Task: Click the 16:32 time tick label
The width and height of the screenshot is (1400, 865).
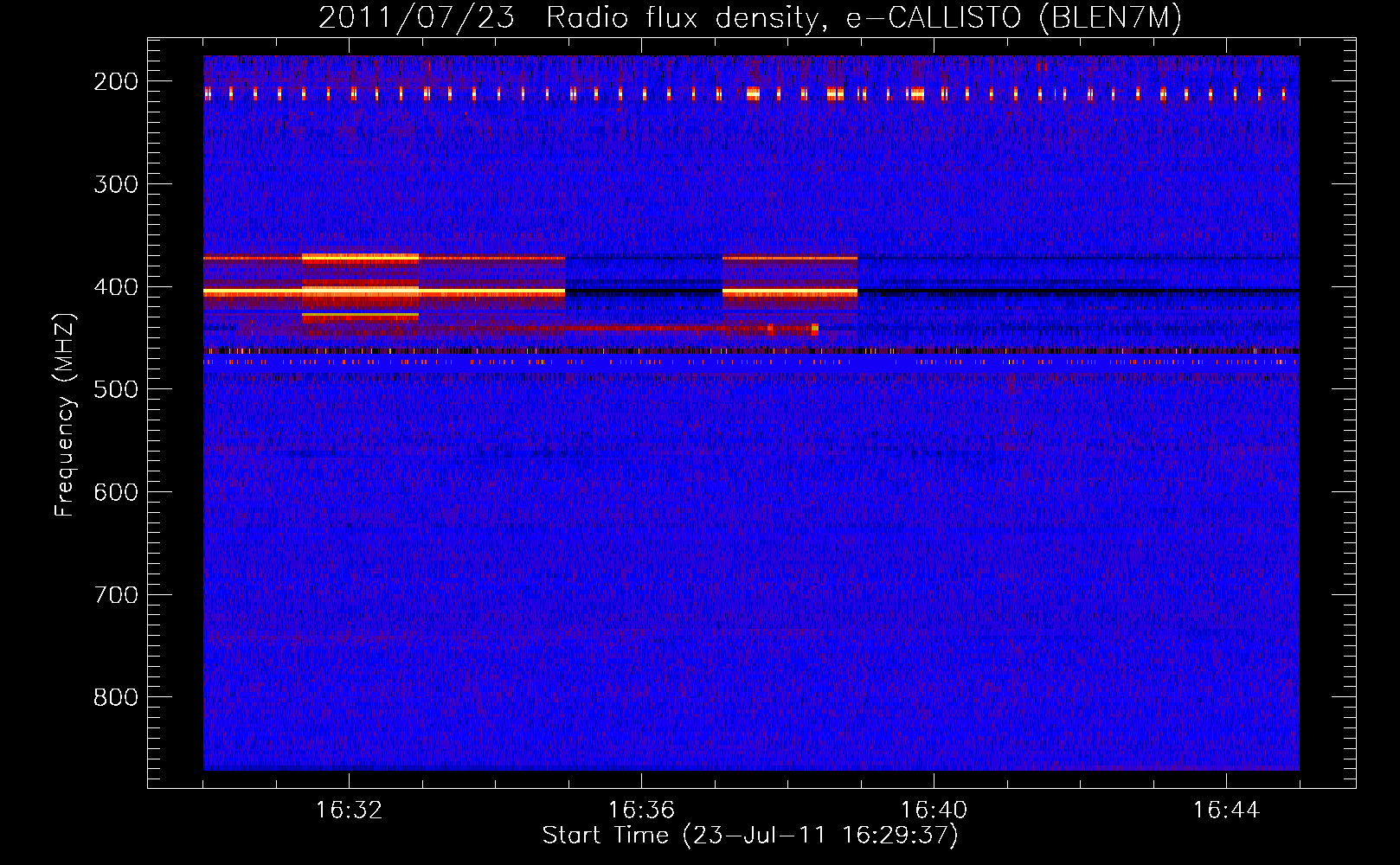Action: (x=349, y=811)
